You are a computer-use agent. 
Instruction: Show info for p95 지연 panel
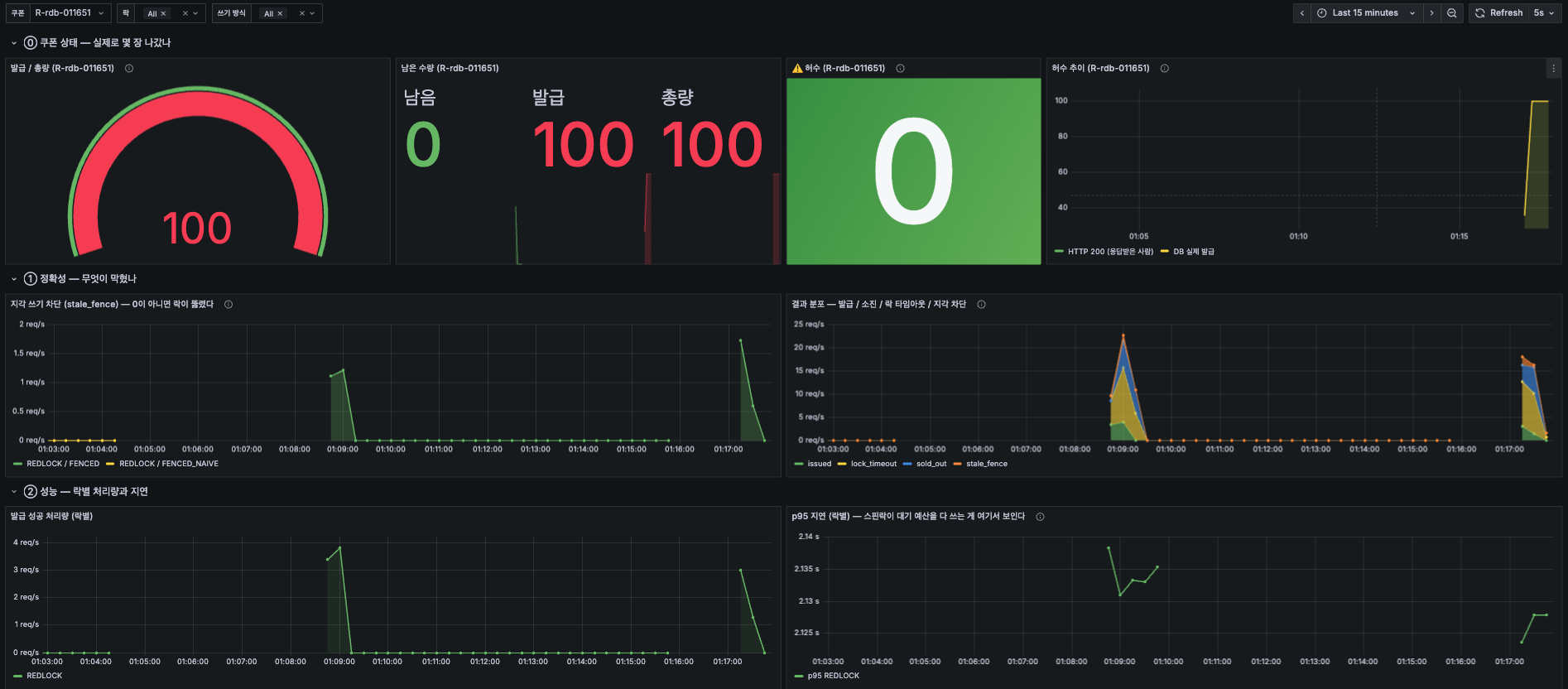tap(1040, 517)
